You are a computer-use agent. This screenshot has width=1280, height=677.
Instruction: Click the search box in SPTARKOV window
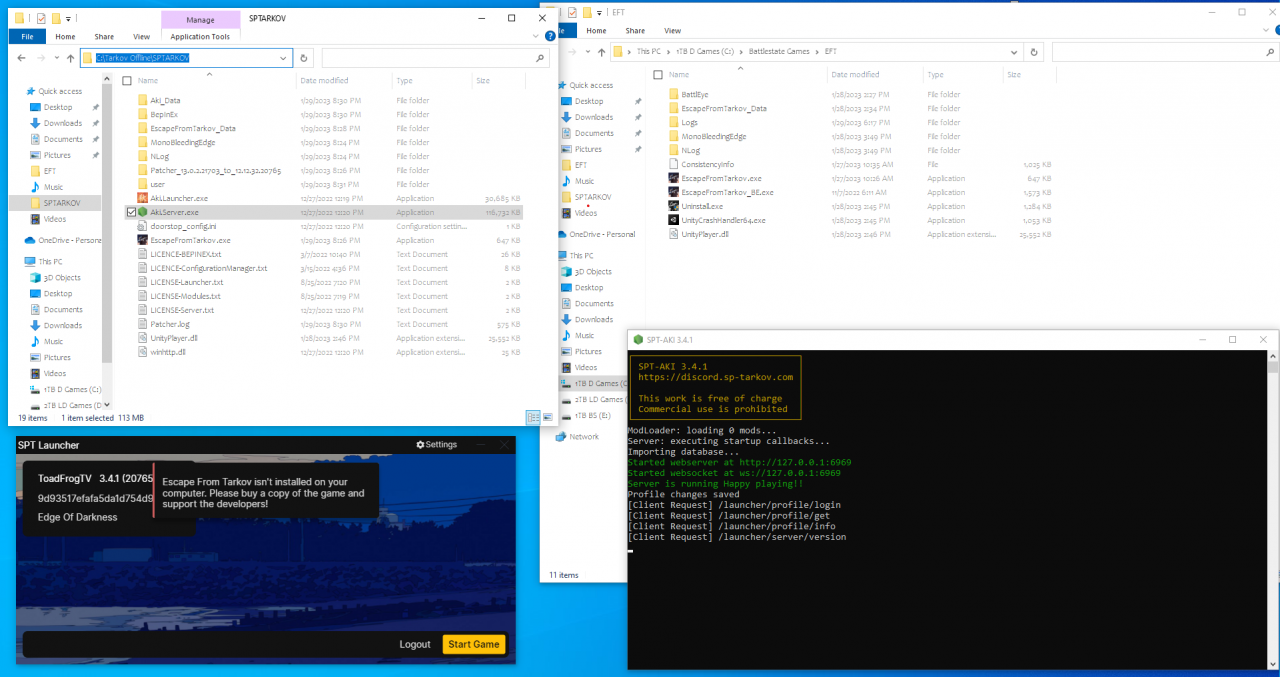pos(435,58)
